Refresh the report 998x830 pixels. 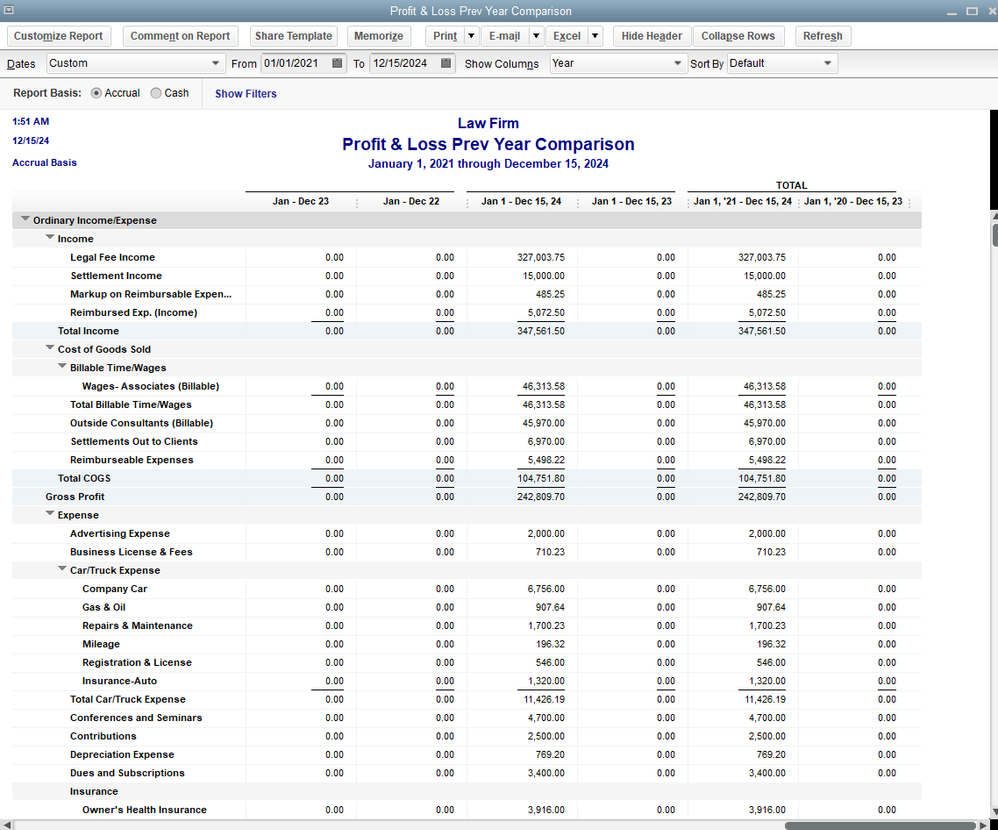pos(822,36)
